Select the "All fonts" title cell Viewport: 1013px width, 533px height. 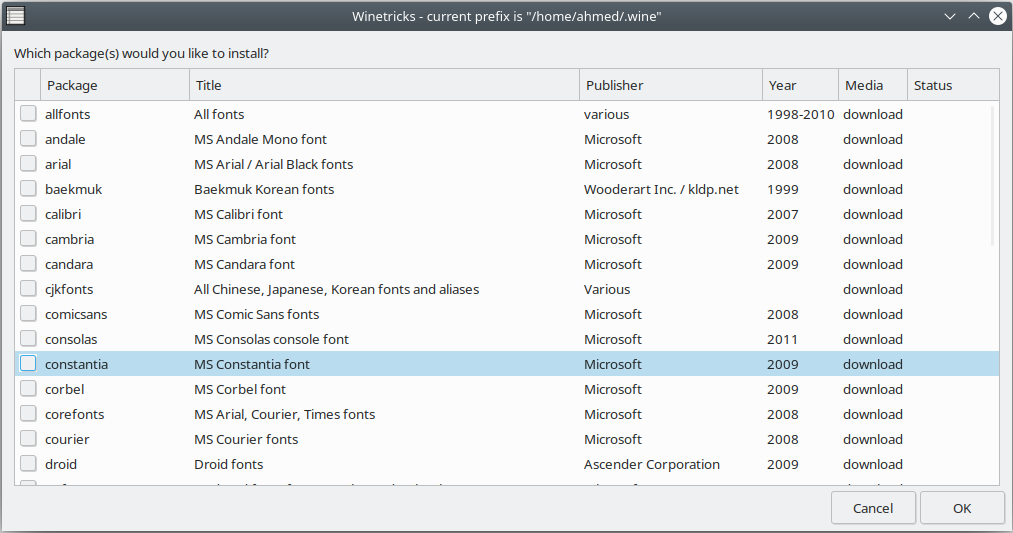[219, 114]
